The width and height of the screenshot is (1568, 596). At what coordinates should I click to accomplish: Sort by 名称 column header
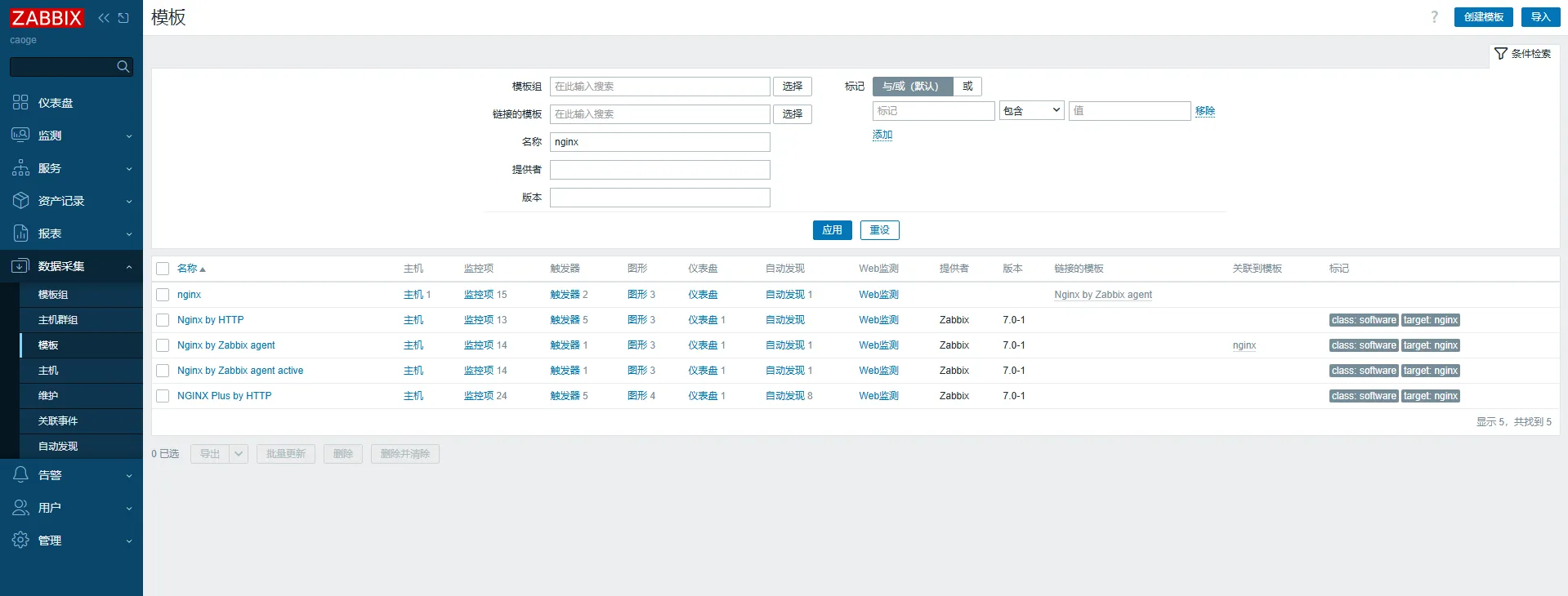pos(191,269)
